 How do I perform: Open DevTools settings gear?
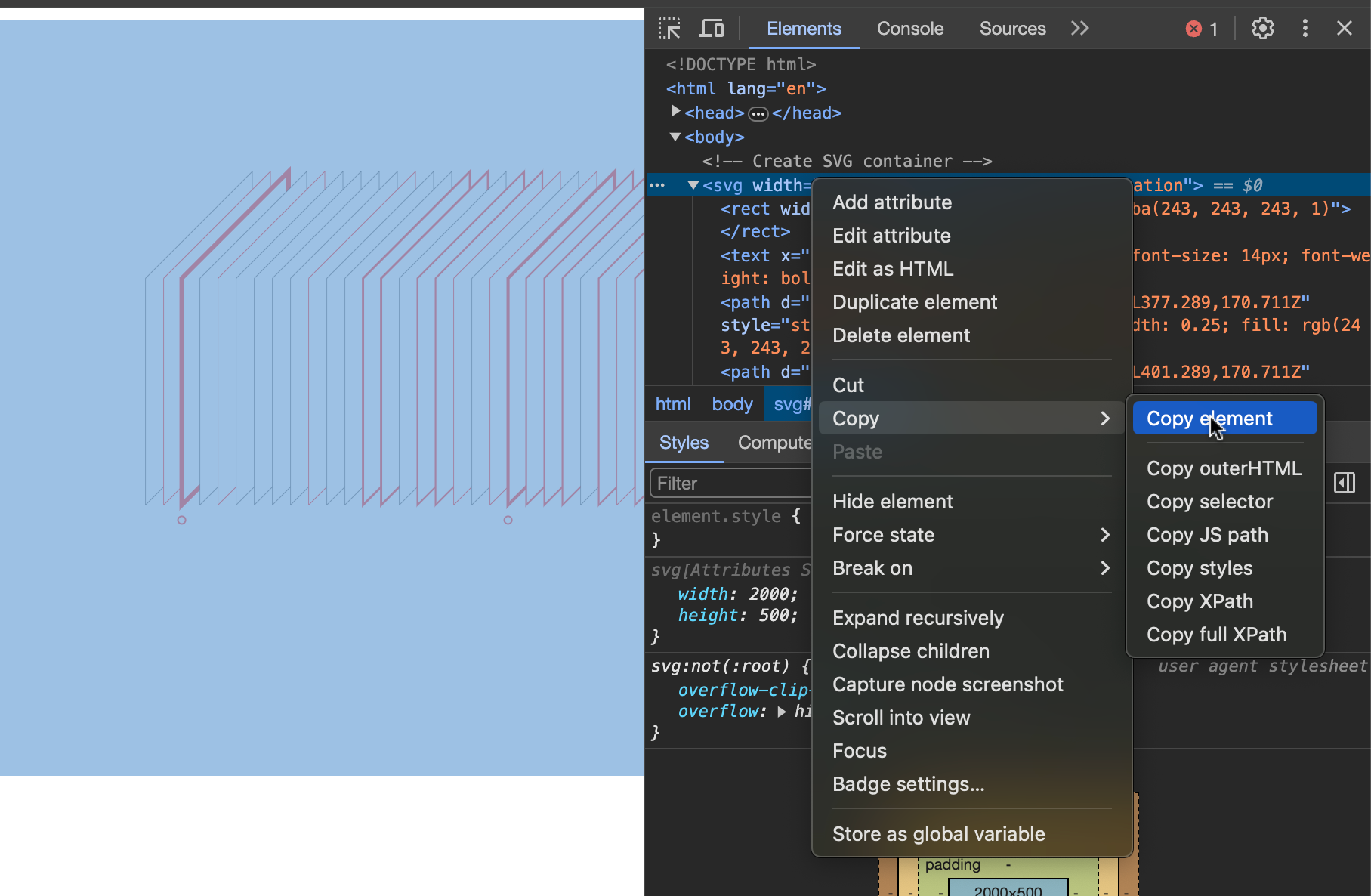[1262, 29]
